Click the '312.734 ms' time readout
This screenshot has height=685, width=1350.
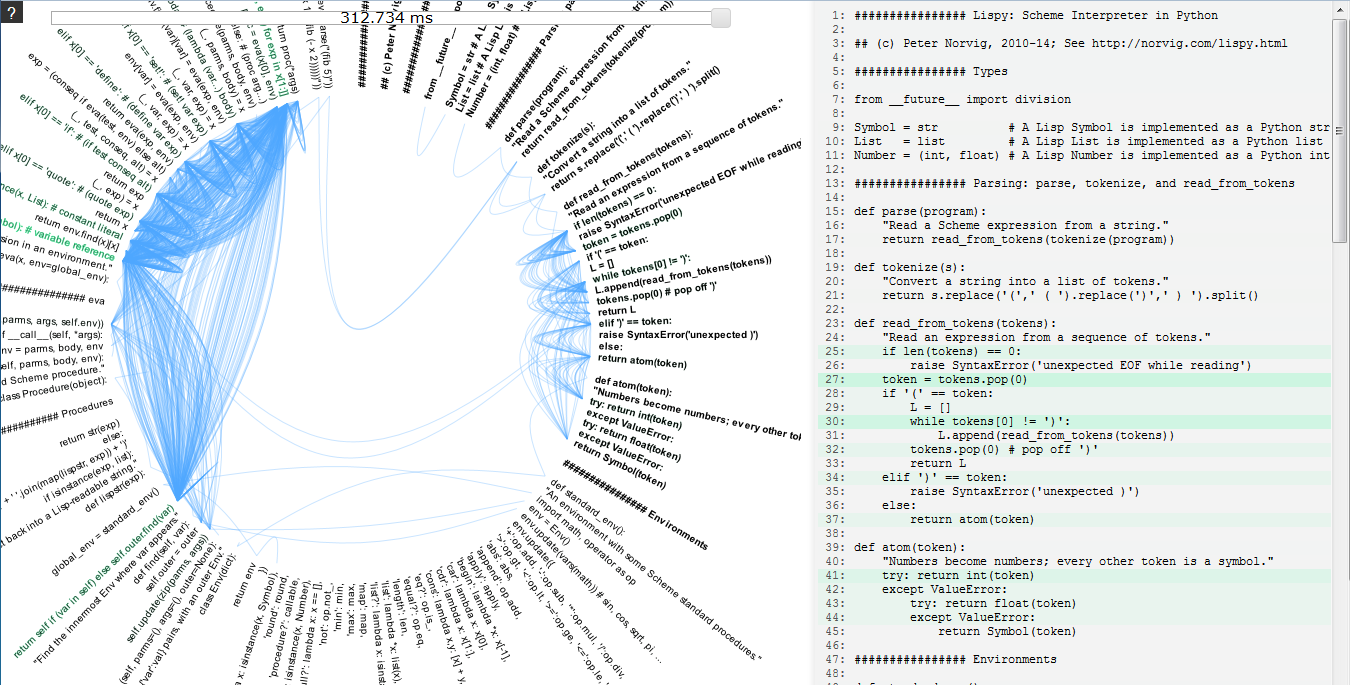(x=387, y=17)
